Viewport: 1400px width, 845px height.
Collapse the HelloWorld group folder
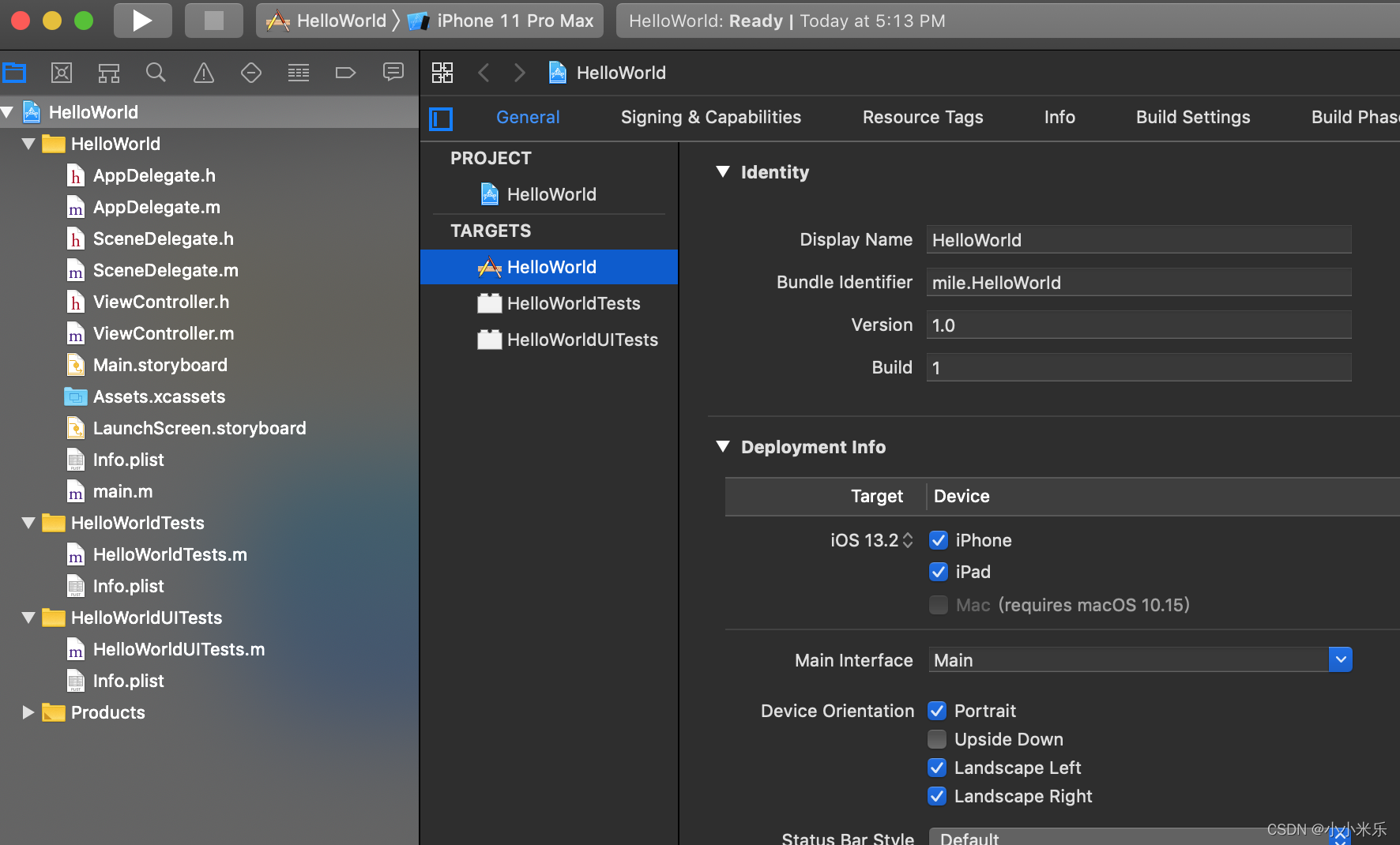28,144
